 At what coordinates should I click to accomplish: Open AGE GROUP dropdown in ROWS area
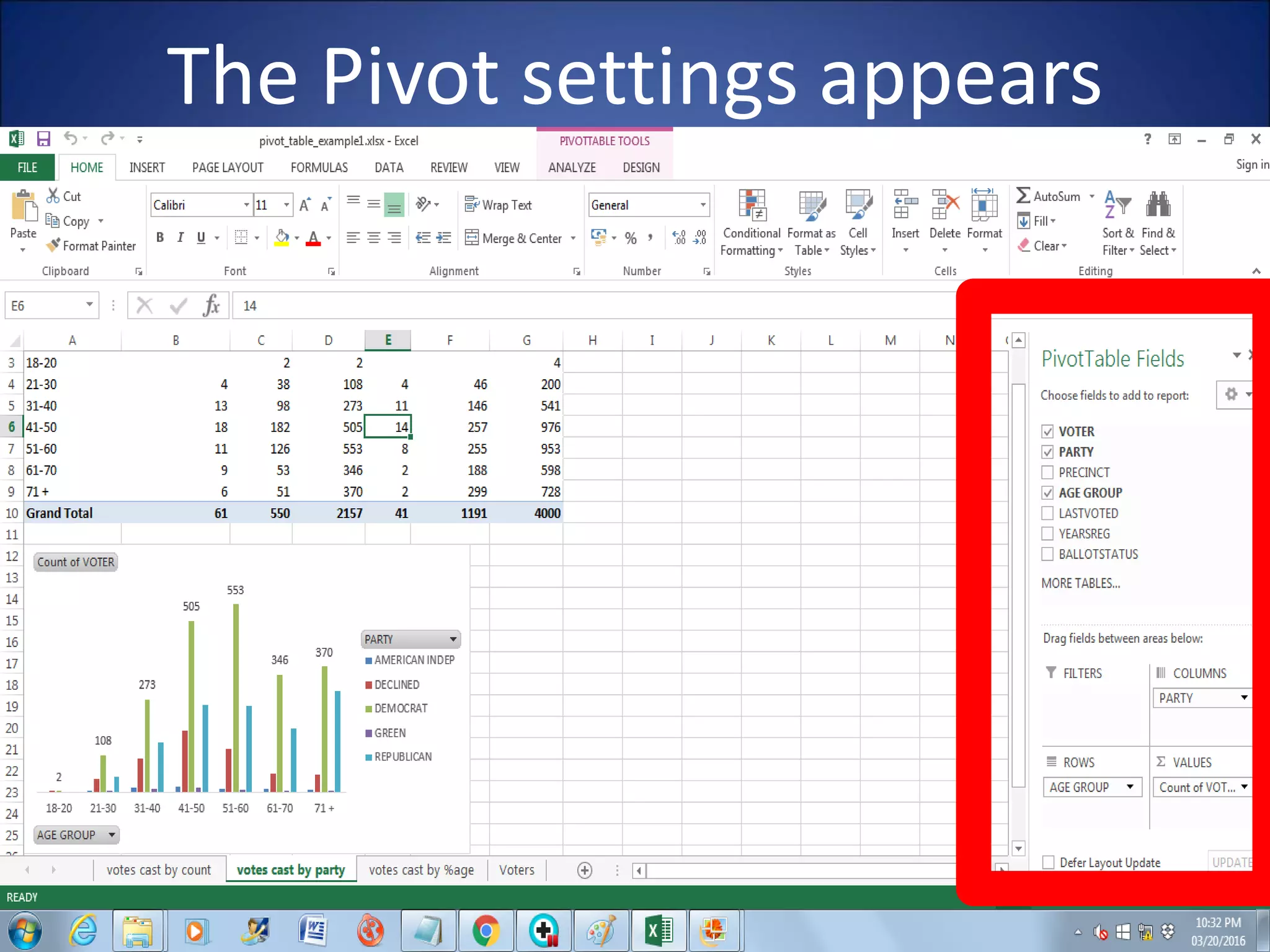1130,787
